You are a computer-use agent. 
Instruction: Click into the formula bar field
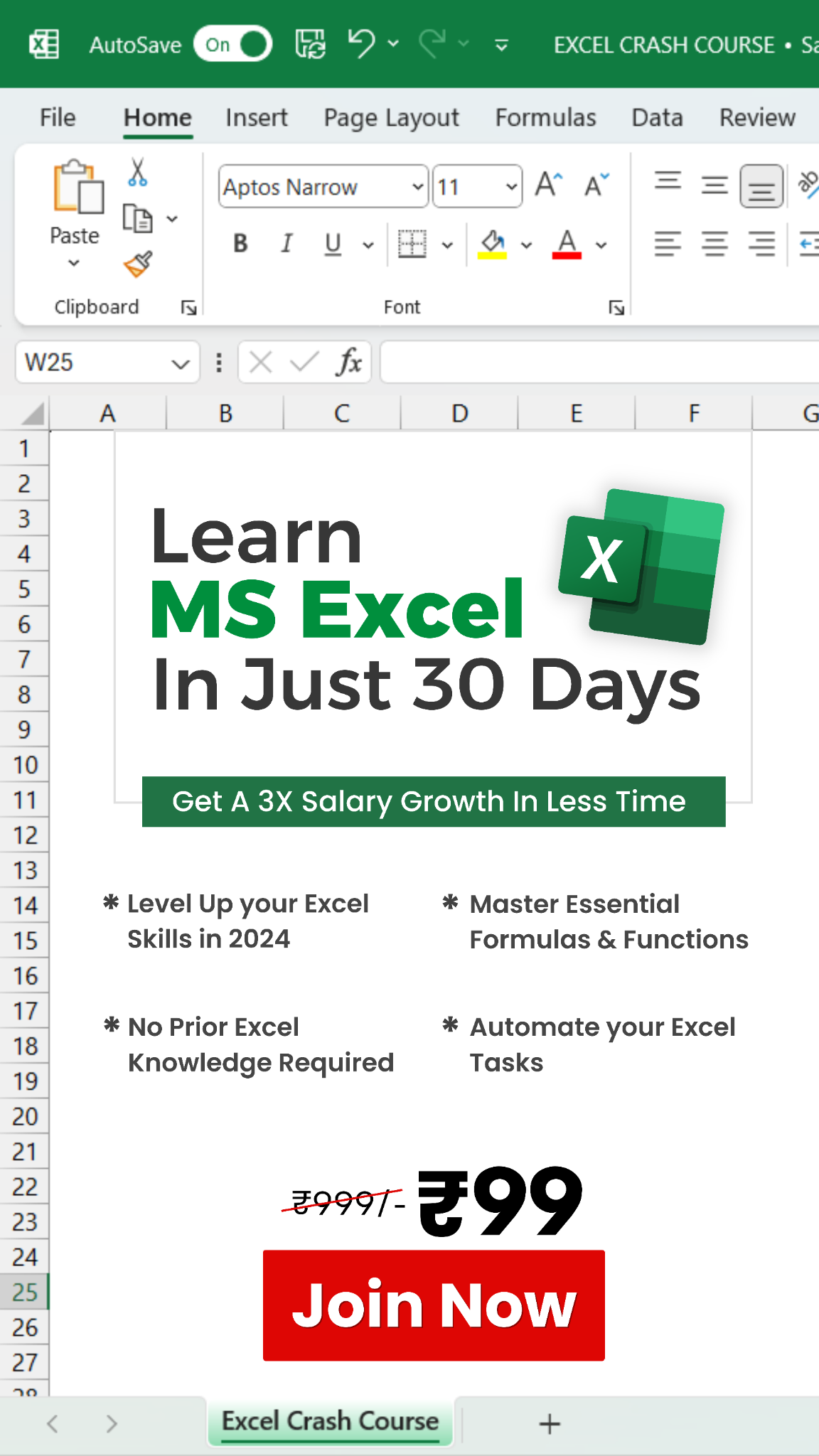[600, 363]
